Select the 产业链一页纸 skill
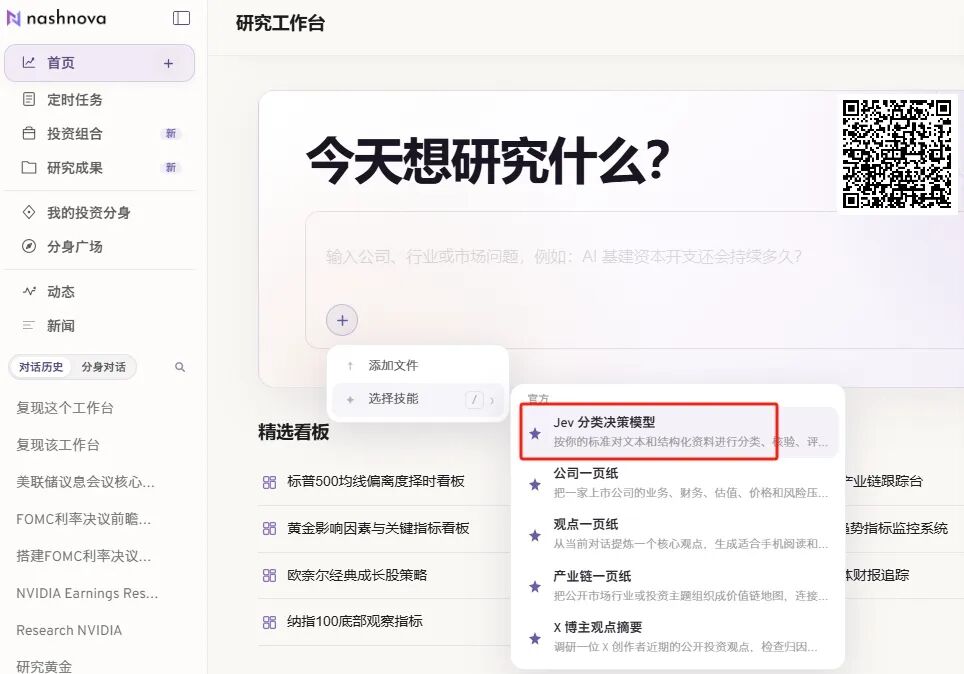This screenshot has height=674, width=964. pos(679,585)
